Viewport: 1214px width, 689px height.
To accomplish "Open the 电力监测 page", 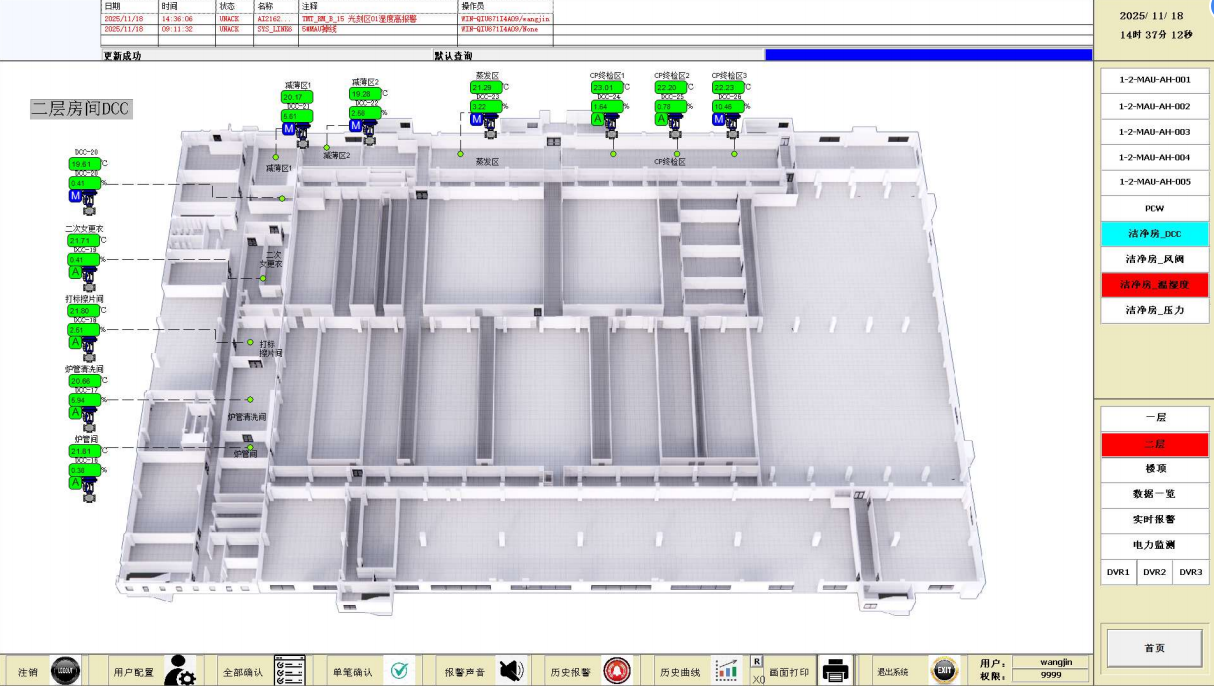I will pyautogui.click(x=1155, y=546).
